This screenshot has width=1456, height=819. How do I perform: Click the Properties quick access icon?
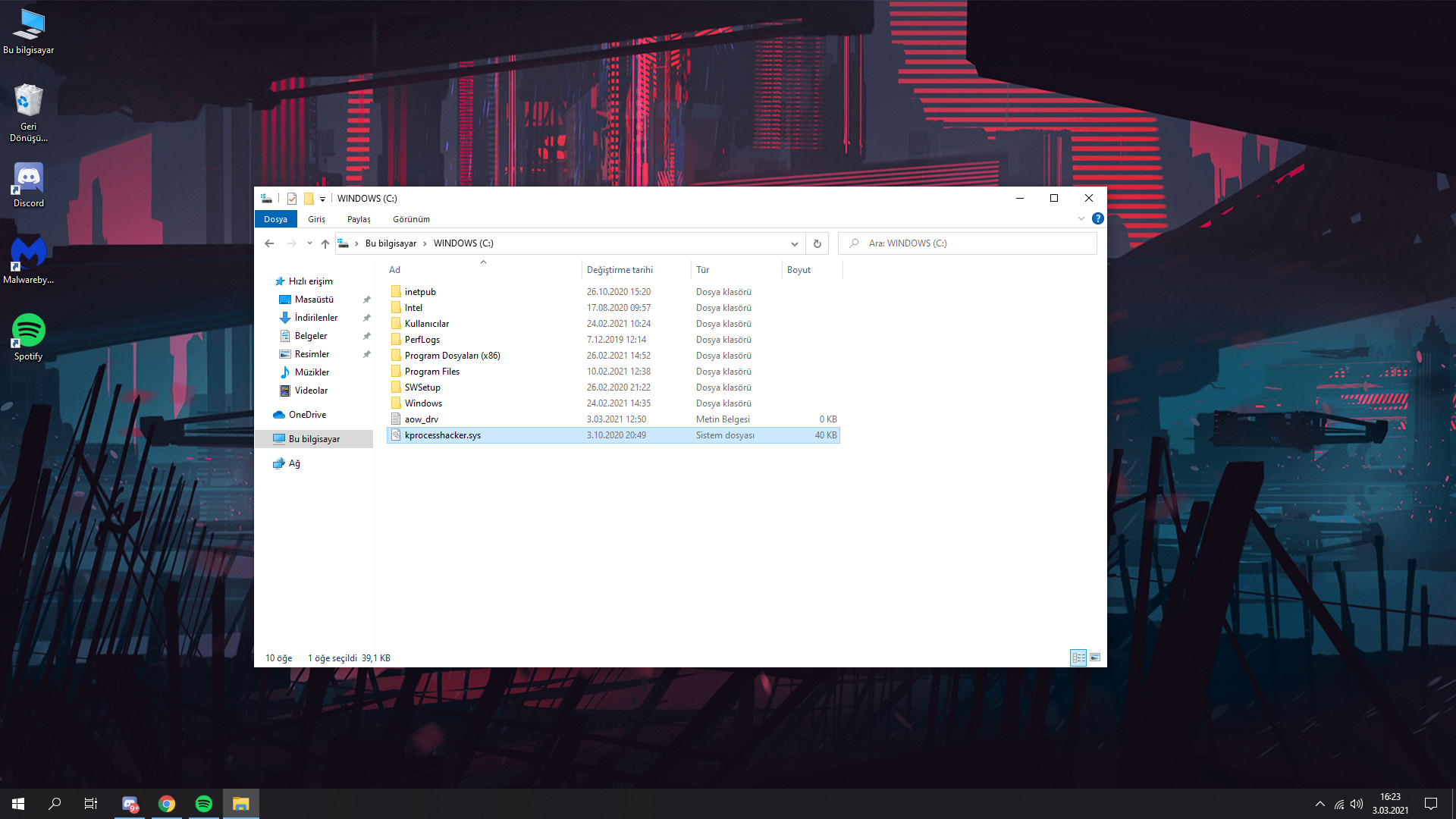click(x=292, y=199)
